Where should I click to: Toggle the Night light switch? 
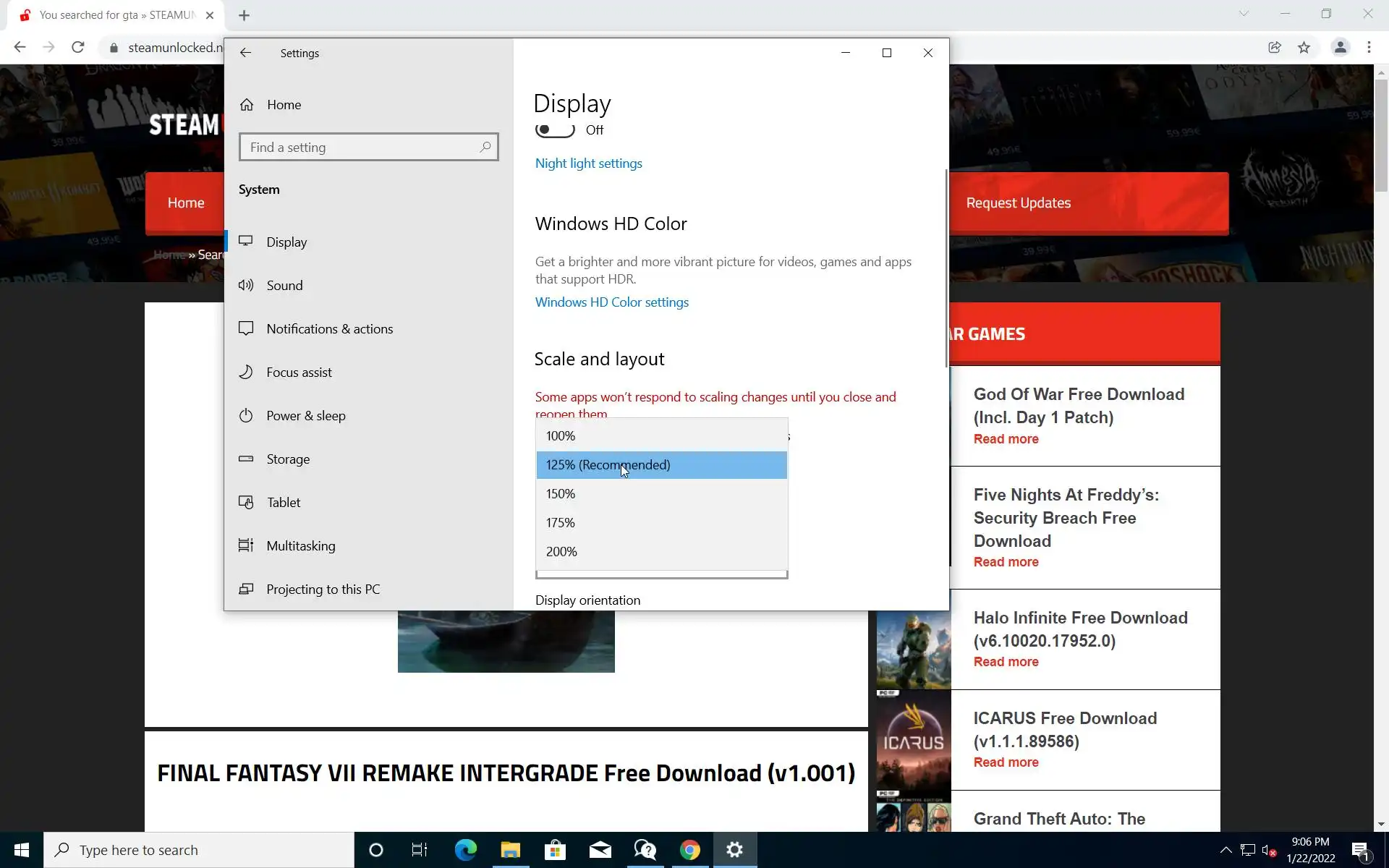[555, 130]
